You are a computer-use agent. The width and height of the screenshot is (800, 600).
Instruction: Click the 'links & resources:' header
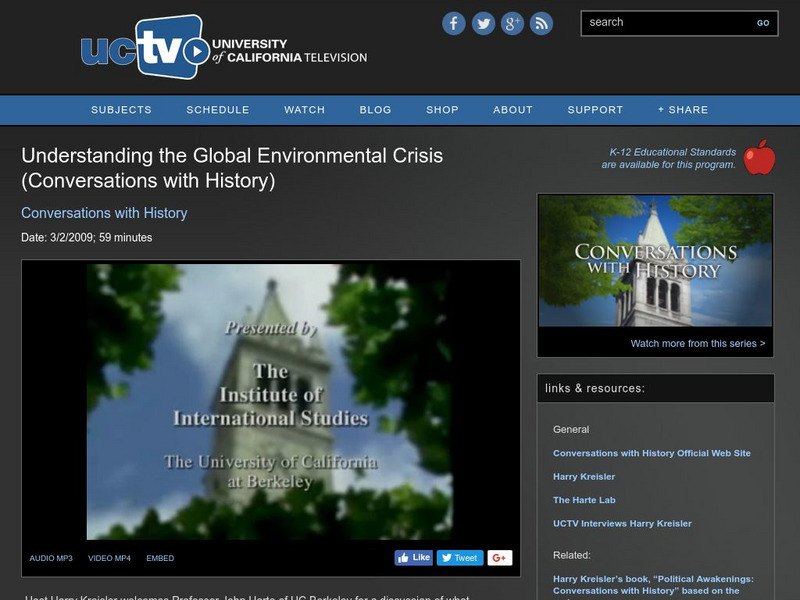[595, 388]
